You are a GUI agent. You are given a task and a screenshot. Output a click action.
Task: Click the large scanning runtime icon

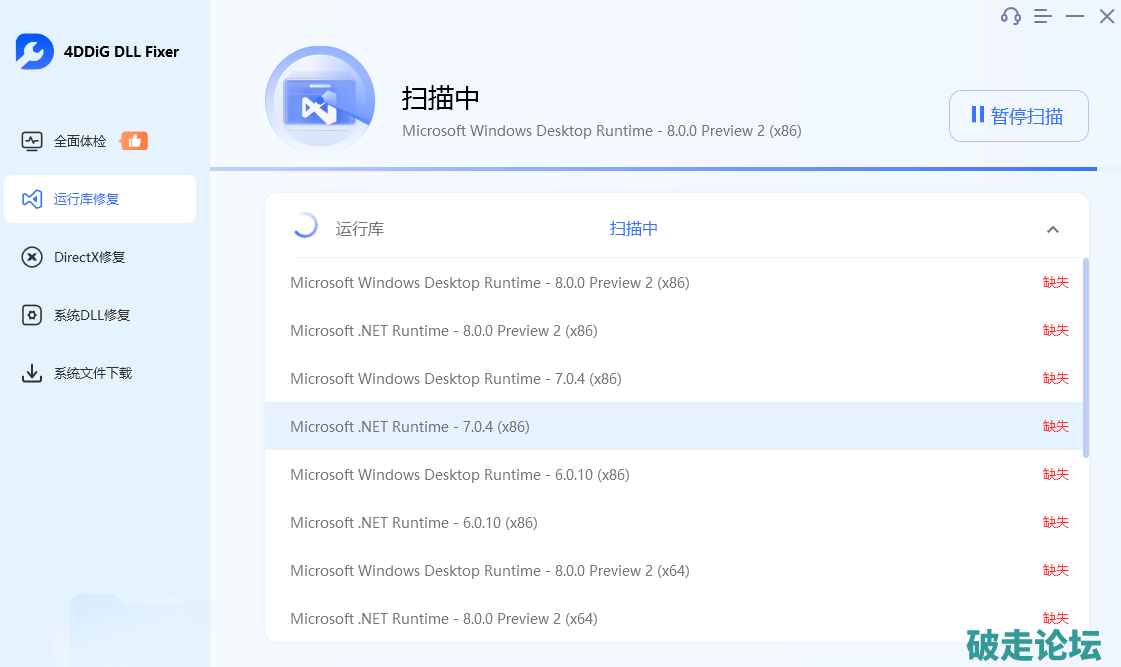click(x=320, y=101)
